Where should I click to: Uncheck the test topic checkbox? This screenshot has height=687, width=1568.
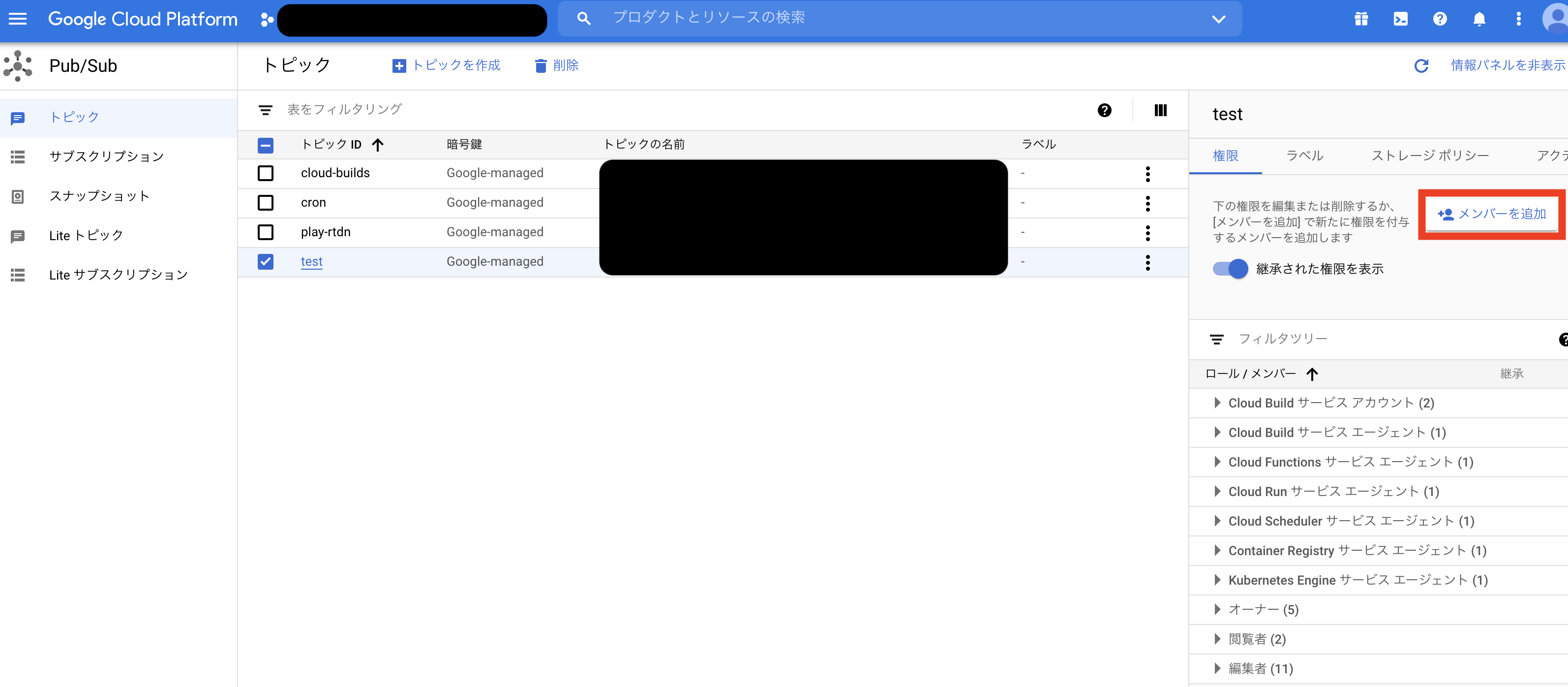point(266,262)
